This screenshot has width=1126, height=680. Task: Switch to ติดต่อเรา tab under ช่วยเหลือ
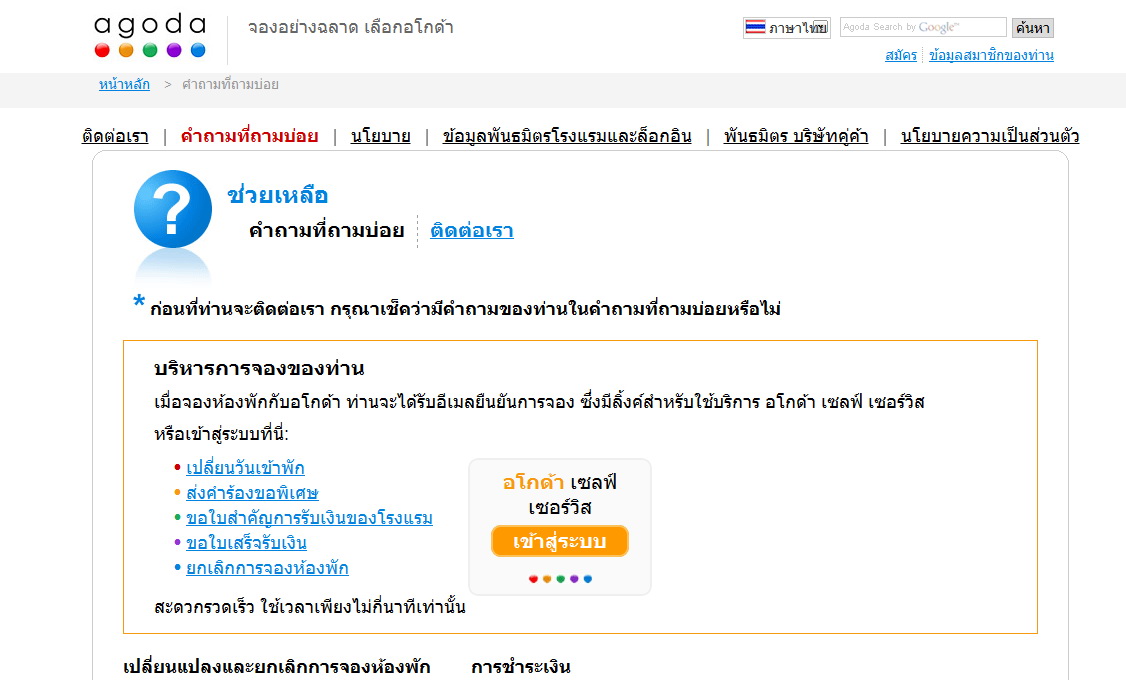click(x=472, y=230)
